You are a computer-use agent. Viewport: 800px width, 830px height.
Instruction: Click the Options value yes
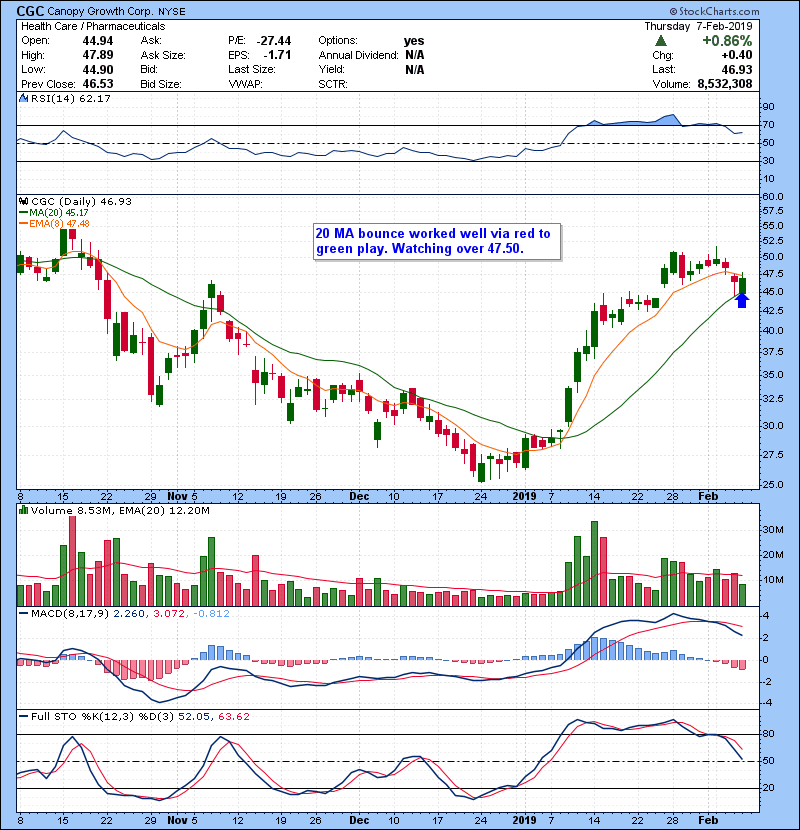point(414,41)
